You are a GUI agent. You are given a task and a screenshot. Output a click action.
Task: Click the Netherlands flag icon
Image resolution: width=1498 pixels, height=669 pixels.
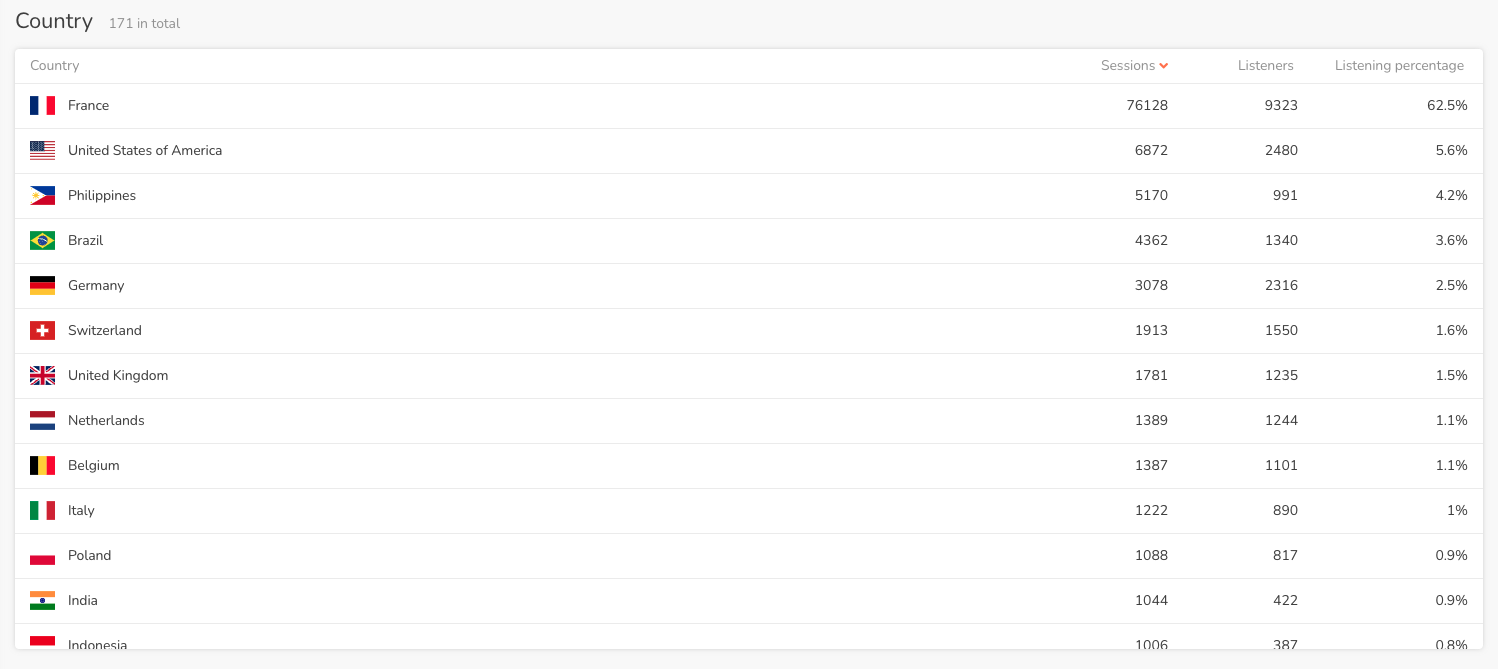tap(42, 420)
